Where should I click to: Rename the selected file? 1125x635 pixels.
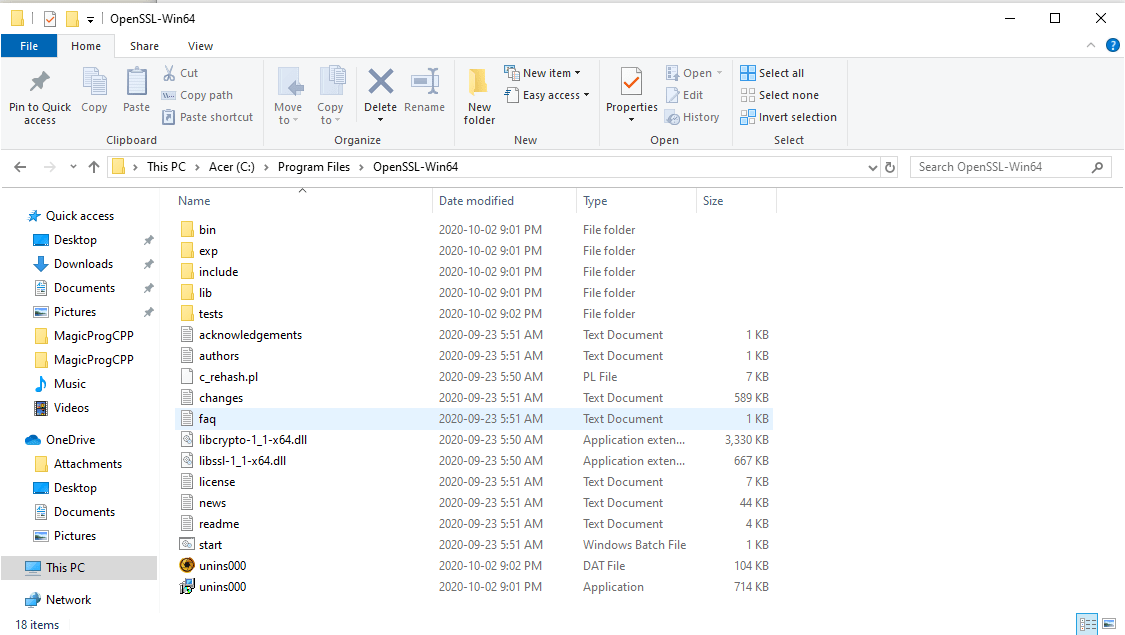[425, 91]
